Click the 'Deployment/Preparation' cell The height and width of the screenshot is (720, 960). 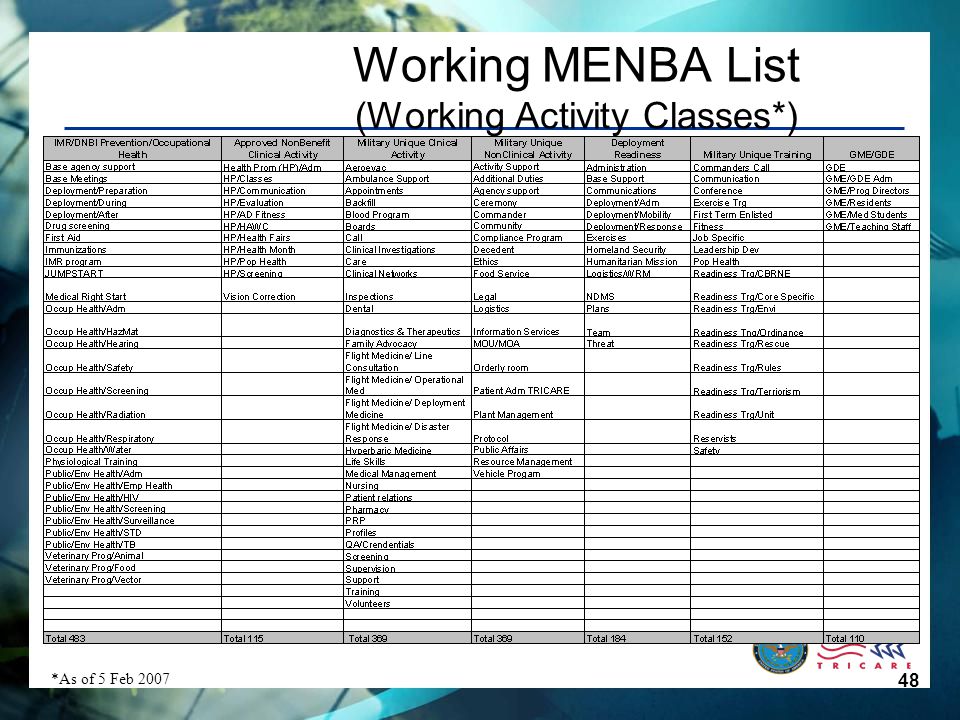click(x=132, y=190)
